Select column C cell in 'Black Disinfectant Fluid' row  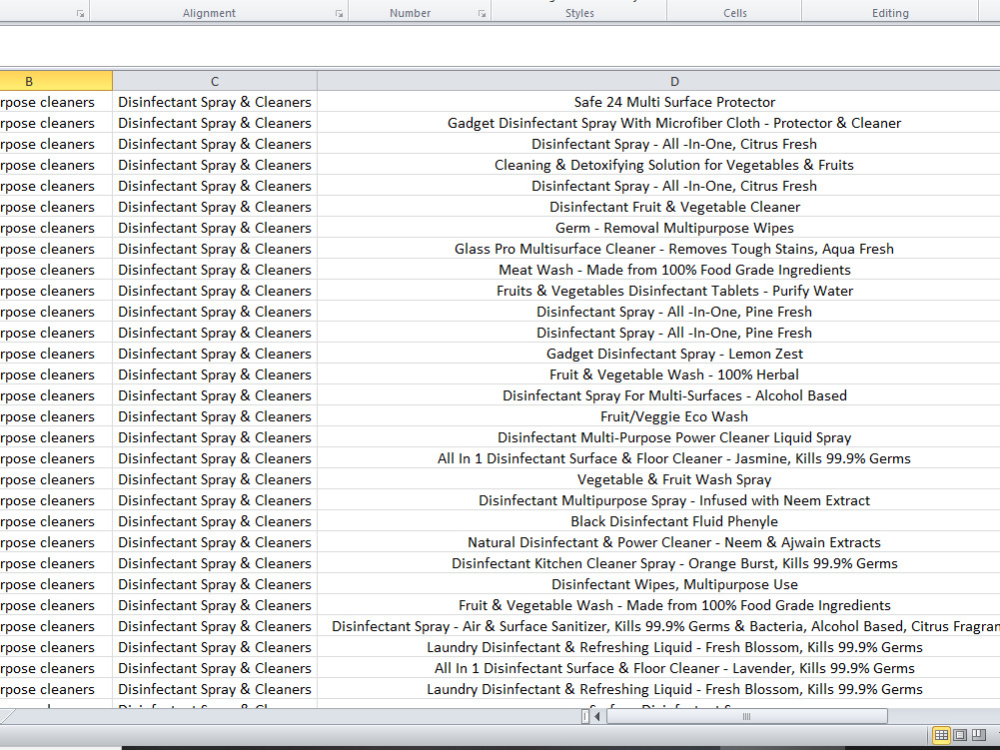point(215,522)
